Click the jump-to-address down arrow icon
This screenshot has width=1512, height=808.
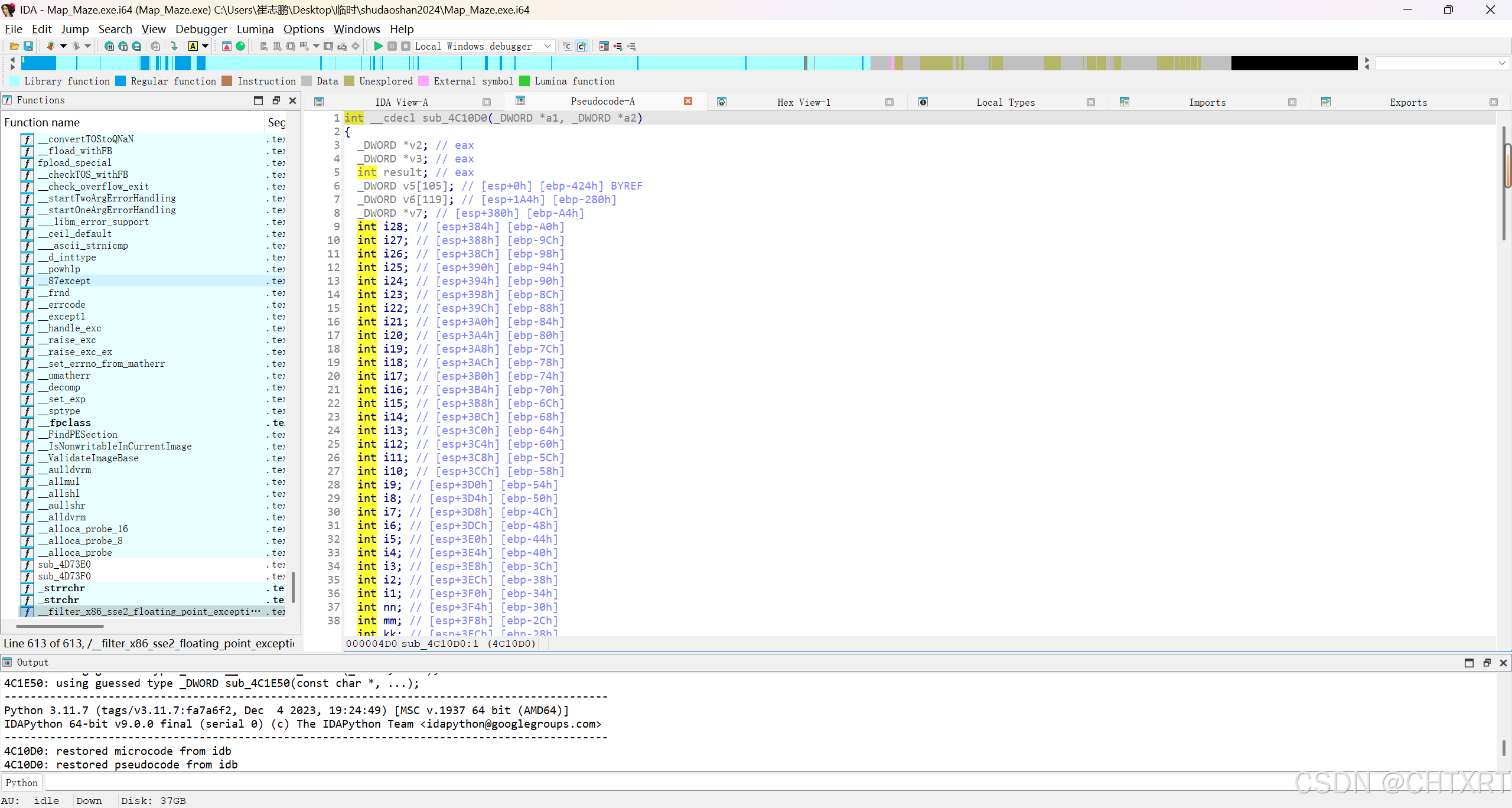click(174, 46)
